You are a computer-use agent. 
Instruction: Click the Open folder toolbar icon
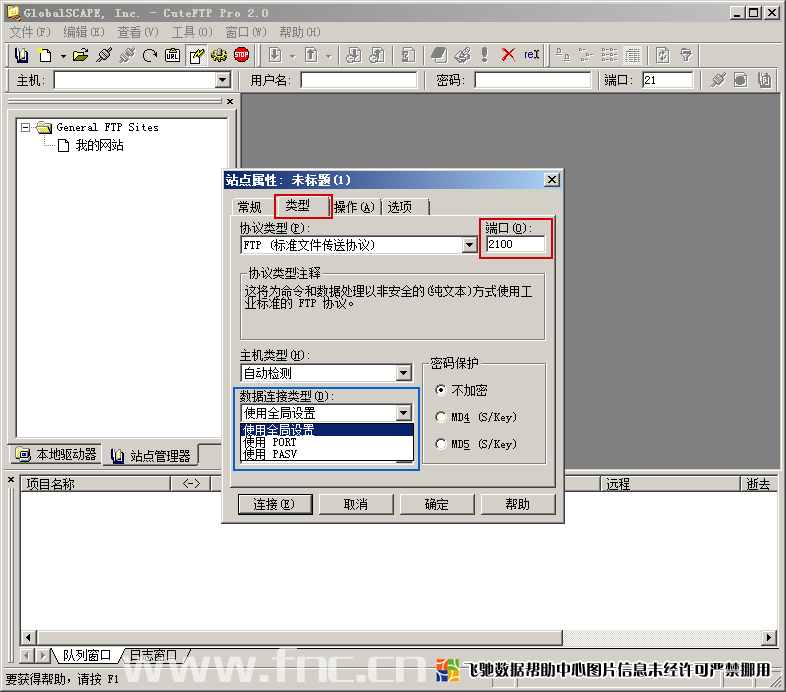pyautogui.click(x=80, y=55)
